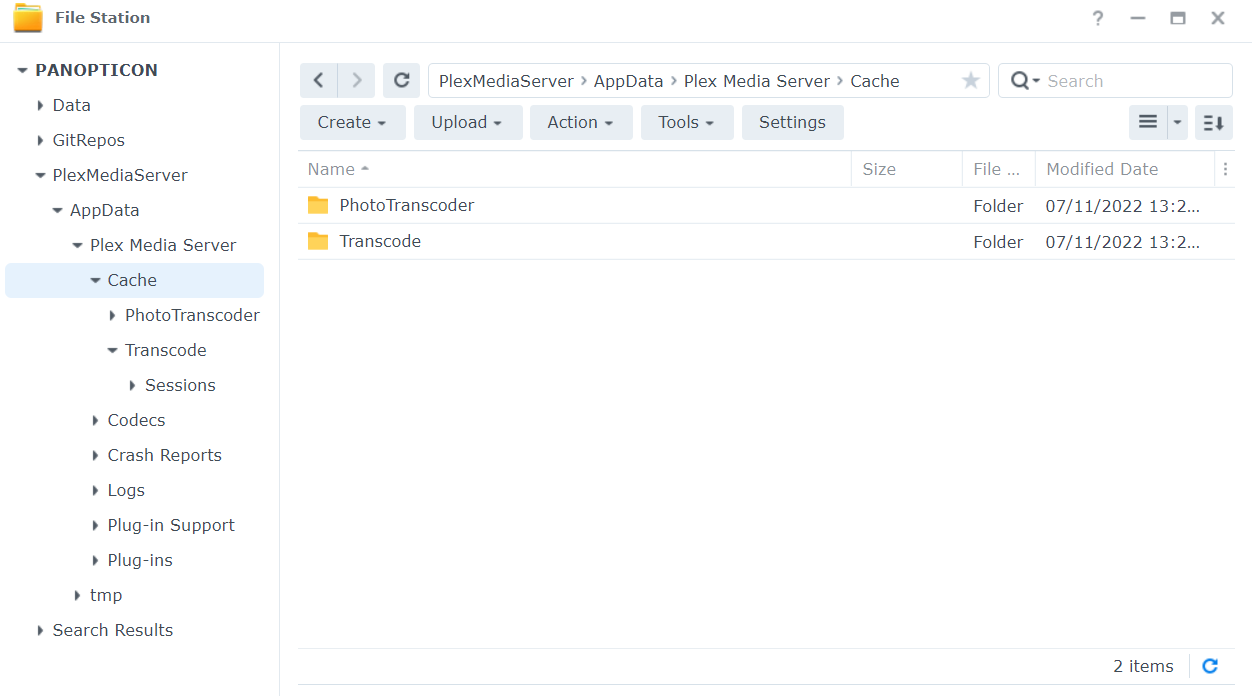This screenshot has width=1252, height=696.
Task: Expand the Sessions folder arrow
Action: 132,385
